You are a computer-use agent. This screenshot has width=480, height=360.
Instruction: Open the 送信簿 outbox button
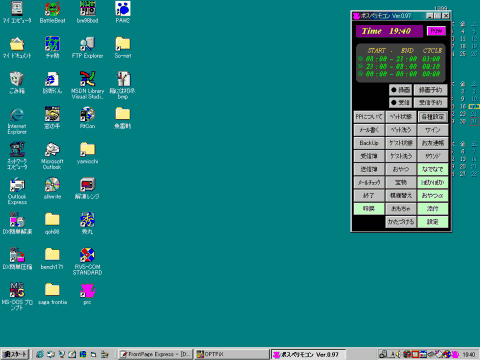coord(369,169)
